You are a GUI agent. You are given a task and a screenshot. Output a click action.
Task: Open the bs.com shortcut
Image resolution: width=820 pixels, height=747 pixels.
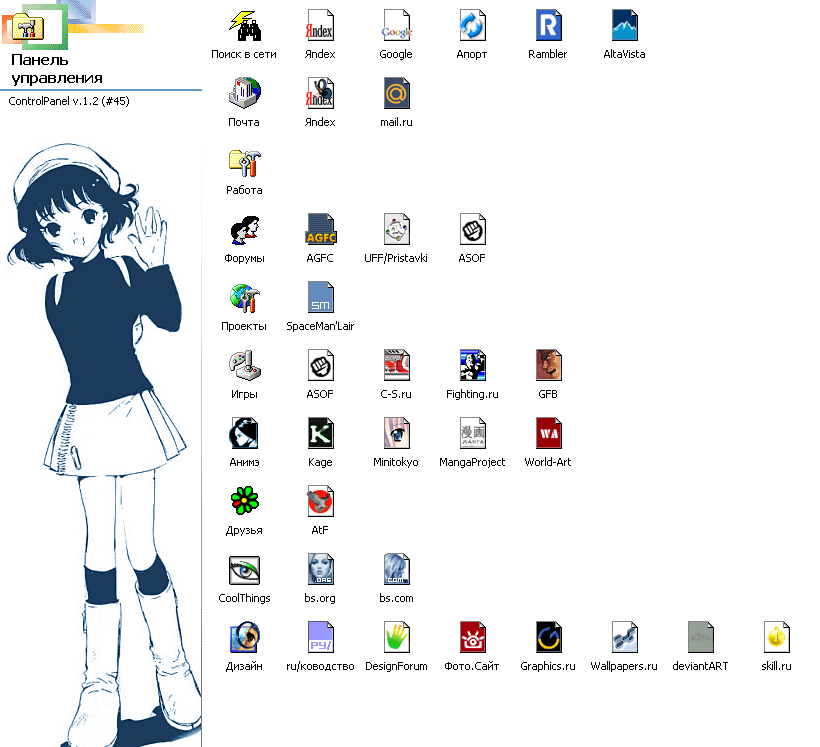396,570
